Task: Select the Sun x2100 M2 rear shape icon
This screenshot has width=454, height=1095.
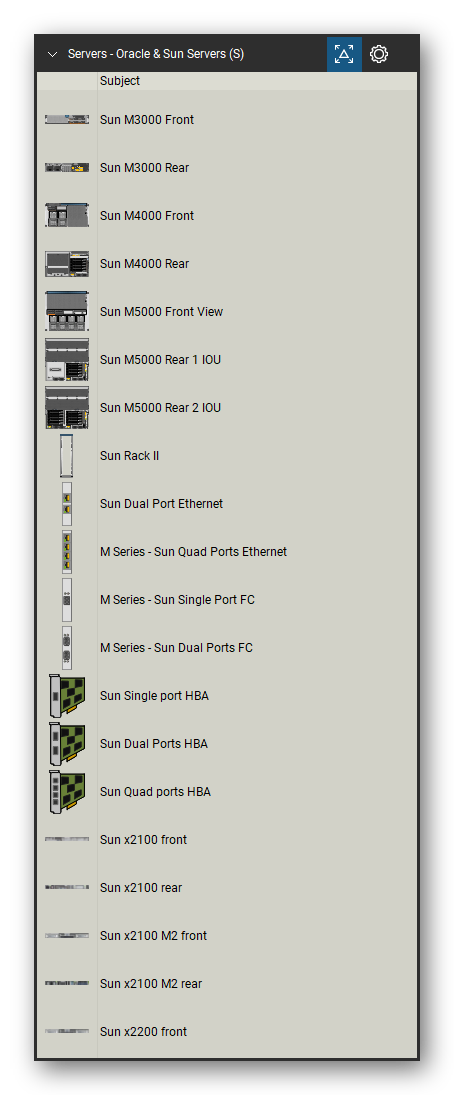Action: pos(67,983)
